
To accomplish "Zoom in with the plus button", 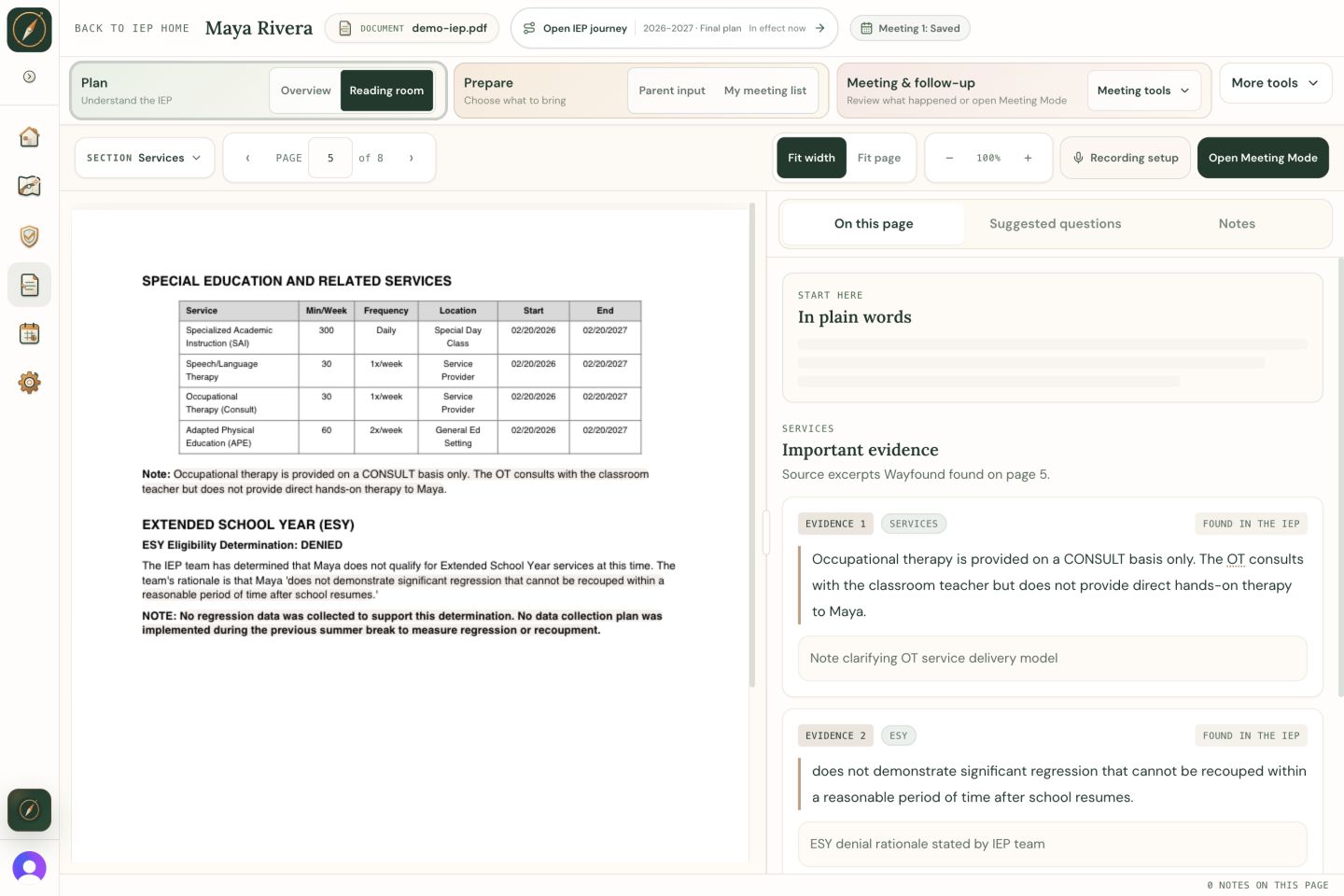I will (1028, 158).
